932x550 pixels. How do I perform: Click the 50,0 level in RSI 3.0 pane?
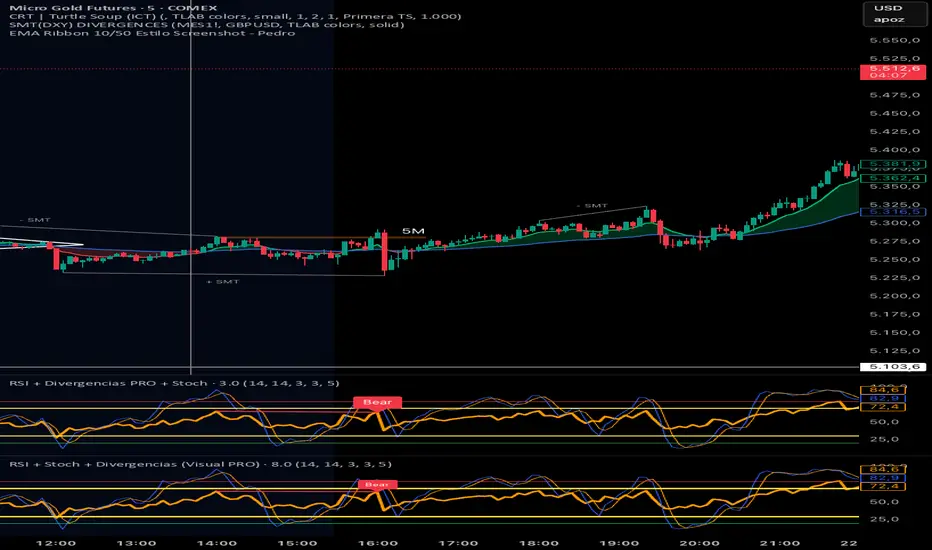pyautogui.click(x=886, y=422)
